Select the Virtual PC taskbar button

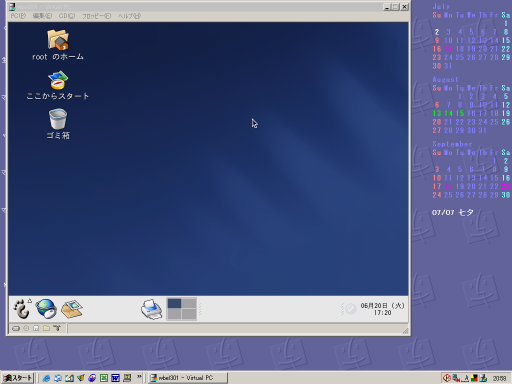pyautogui.click(x=188, y=378)
